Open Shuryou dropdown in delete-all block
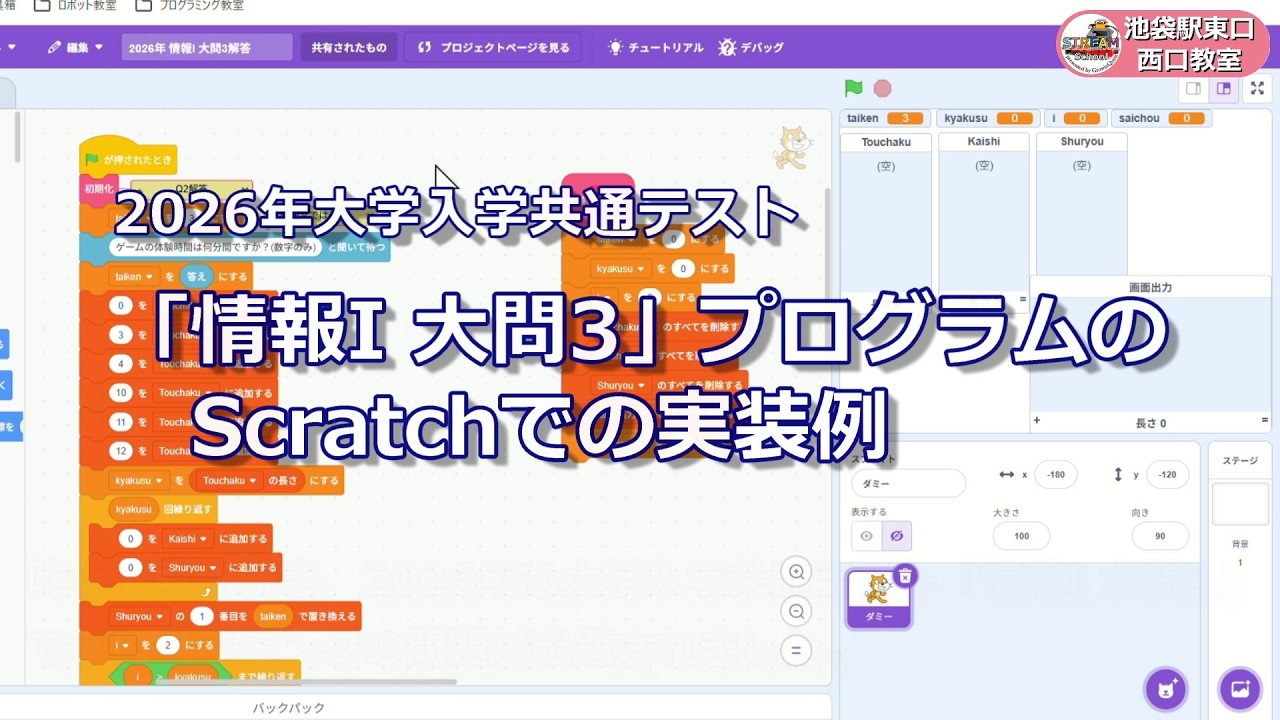1280x720 pixels. pyautogui.click(x=620, y=385)
